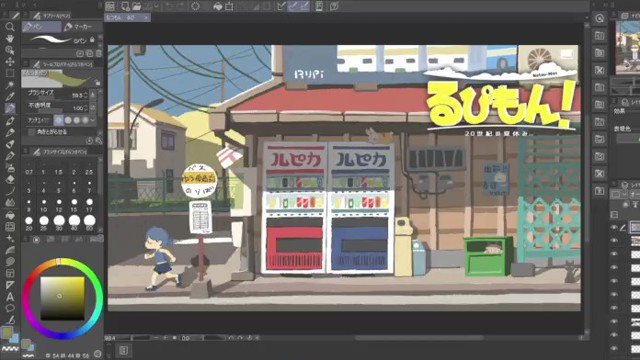Select the Balloon tool
The image size is (640, 360).
click(x=10, y=308)
